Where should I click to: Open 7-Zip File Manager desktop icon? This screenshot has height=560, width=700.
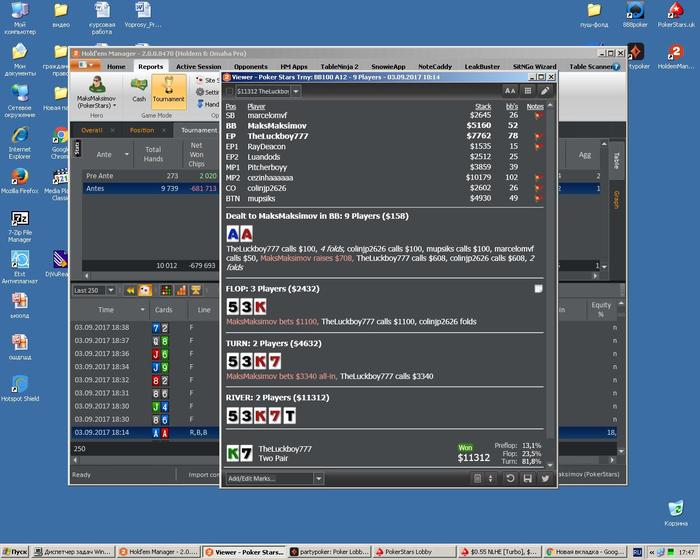[x=20, y=227]
